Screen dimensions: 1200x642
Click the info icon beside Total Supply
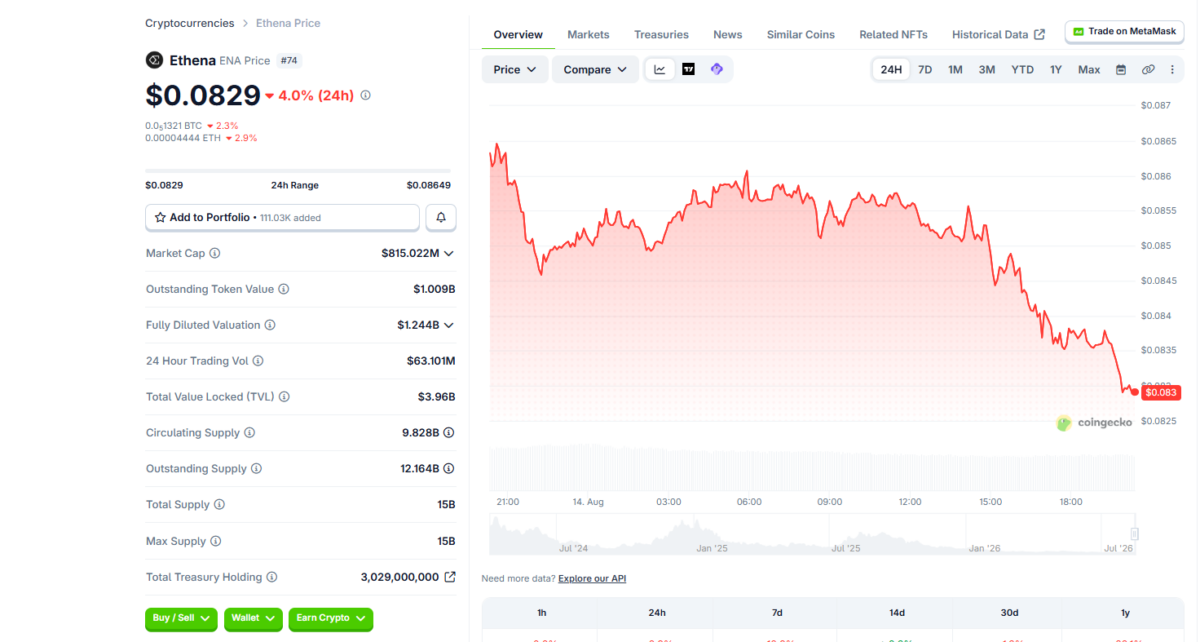point(219,505)
